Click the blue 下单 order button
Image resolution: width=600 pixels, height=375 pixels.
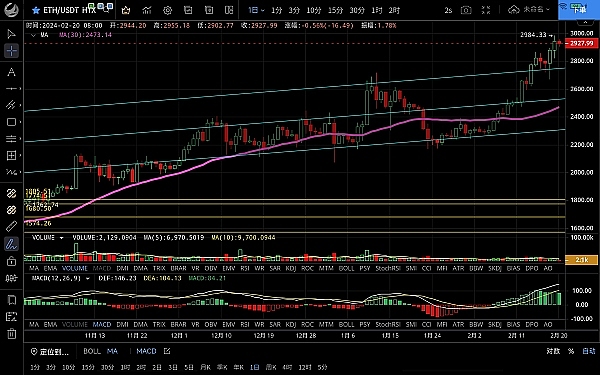pos(579,10)
